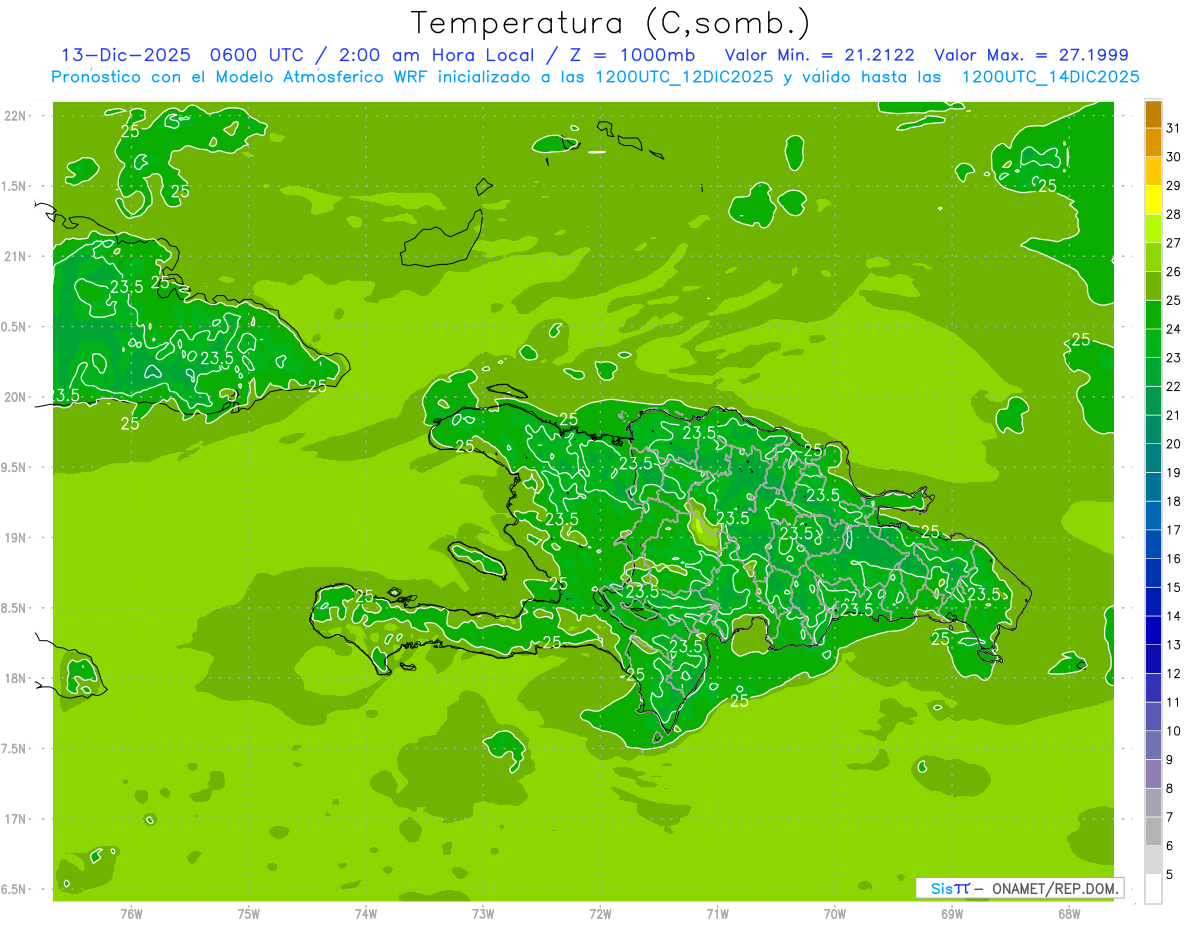1200x927 pixels.
Task: Click "2:00 am Hora Local" text
Action: [436, 55]
